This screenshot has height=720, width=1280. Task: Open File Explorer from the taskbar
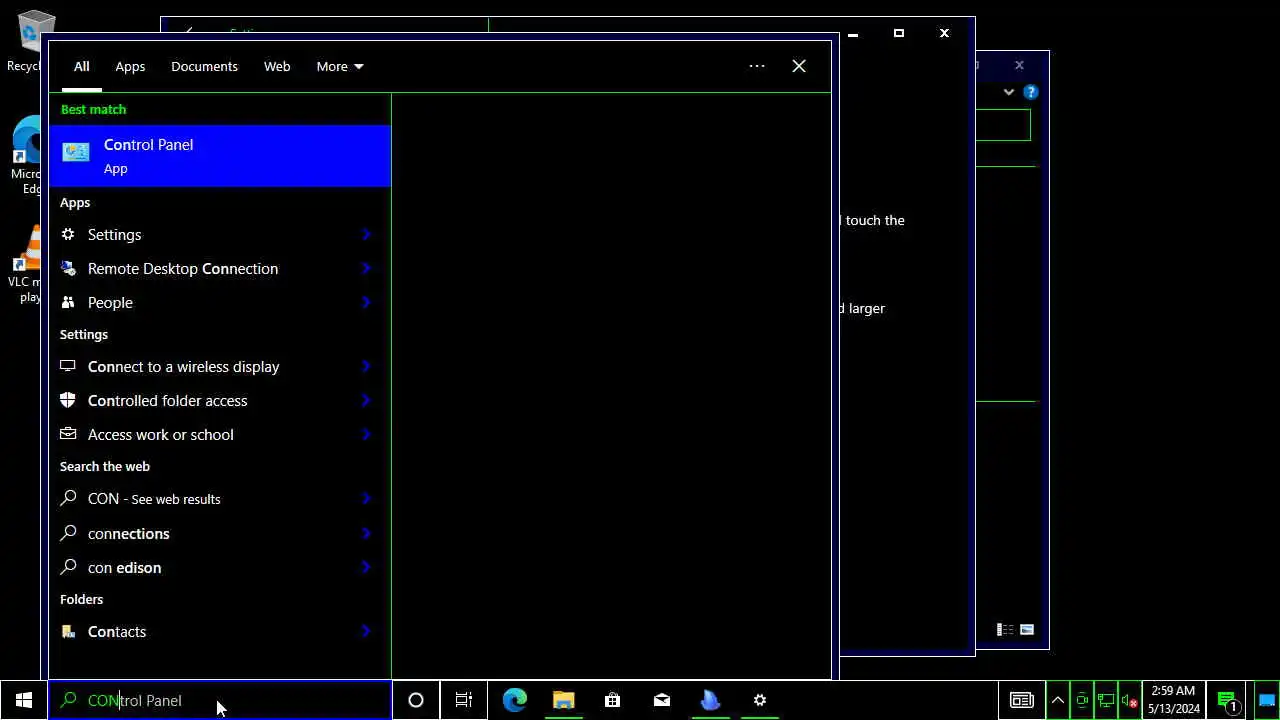[x=564, y=700]
